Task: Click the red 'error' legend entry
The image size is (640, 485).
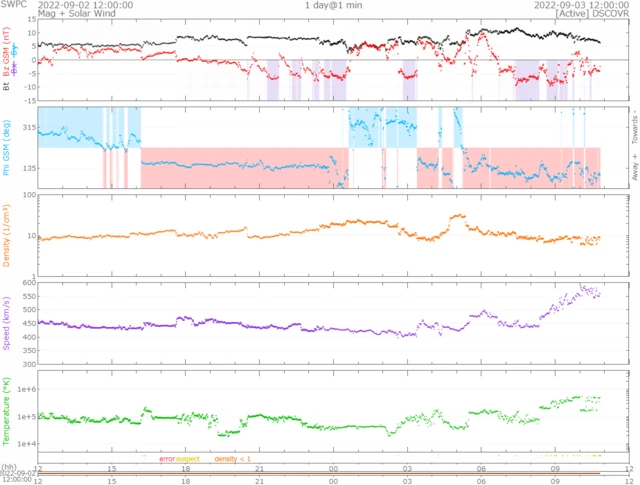Action: (167, 458)
